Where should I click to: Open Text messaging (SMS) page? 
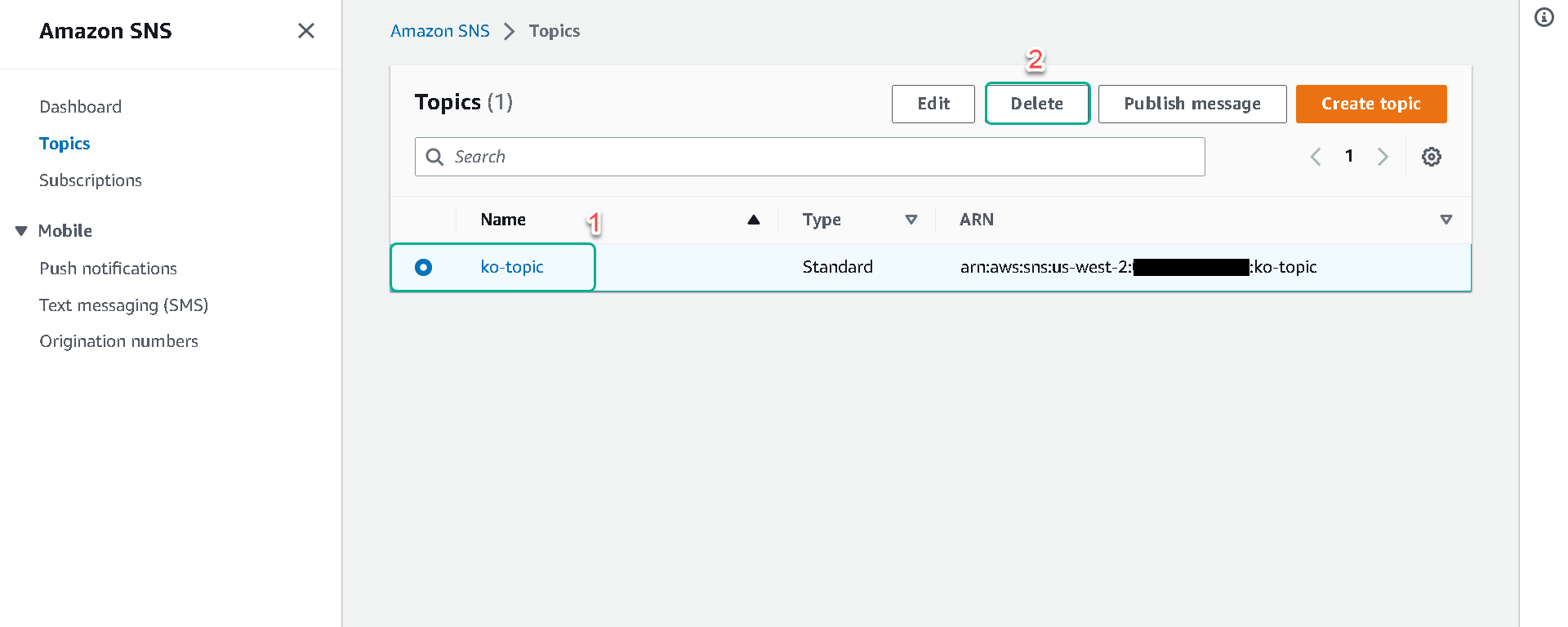[123, 305]
